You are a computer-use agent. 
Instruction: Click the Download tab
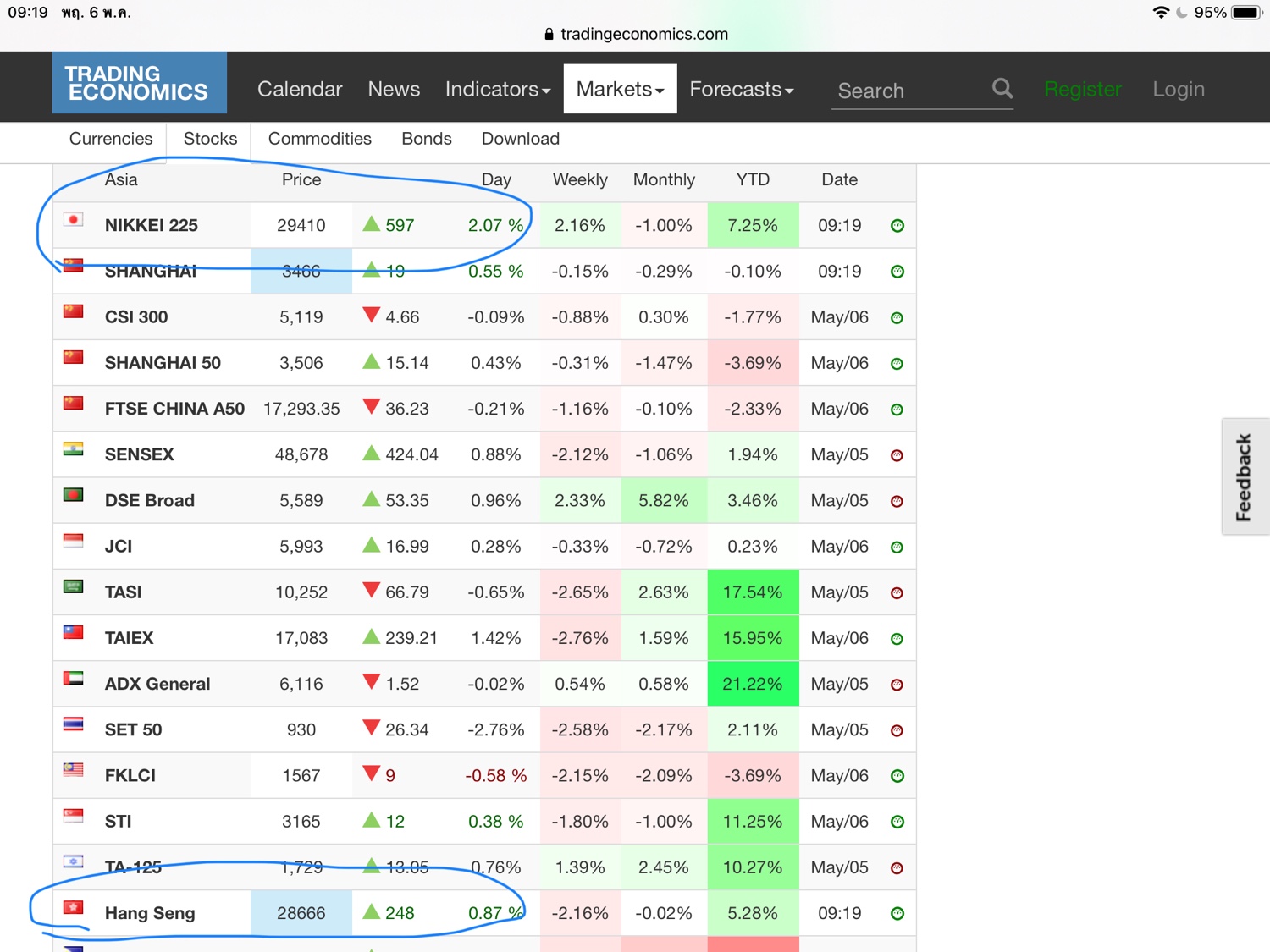(521, 139)
